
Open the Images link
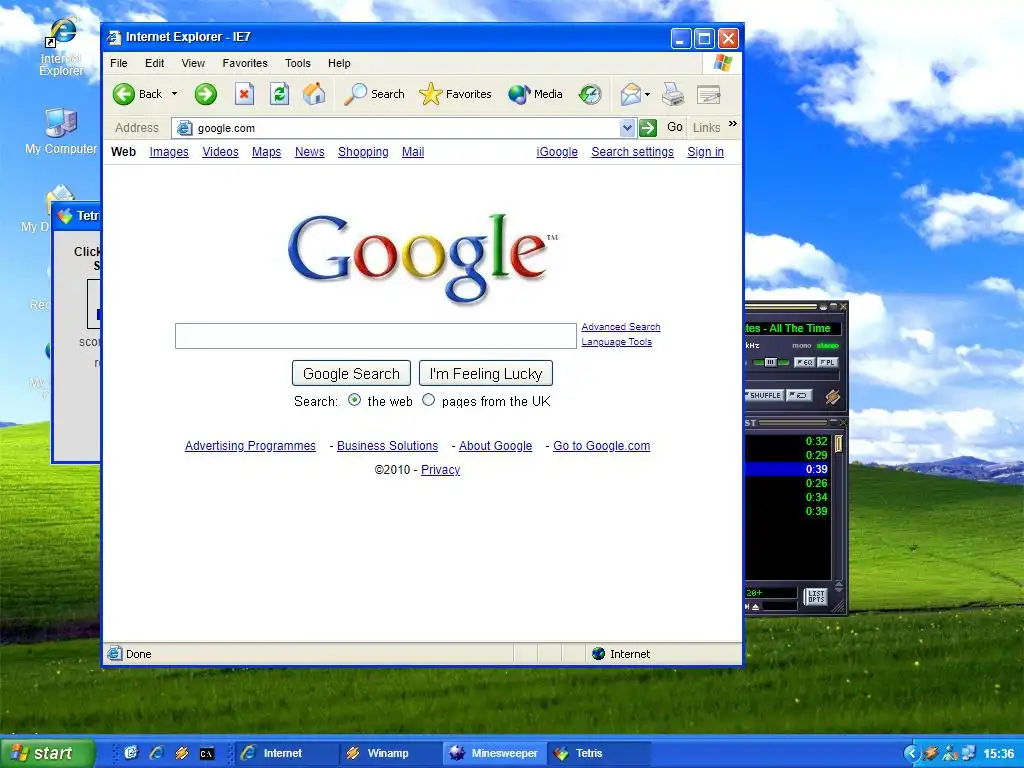(x=169, y=152)
